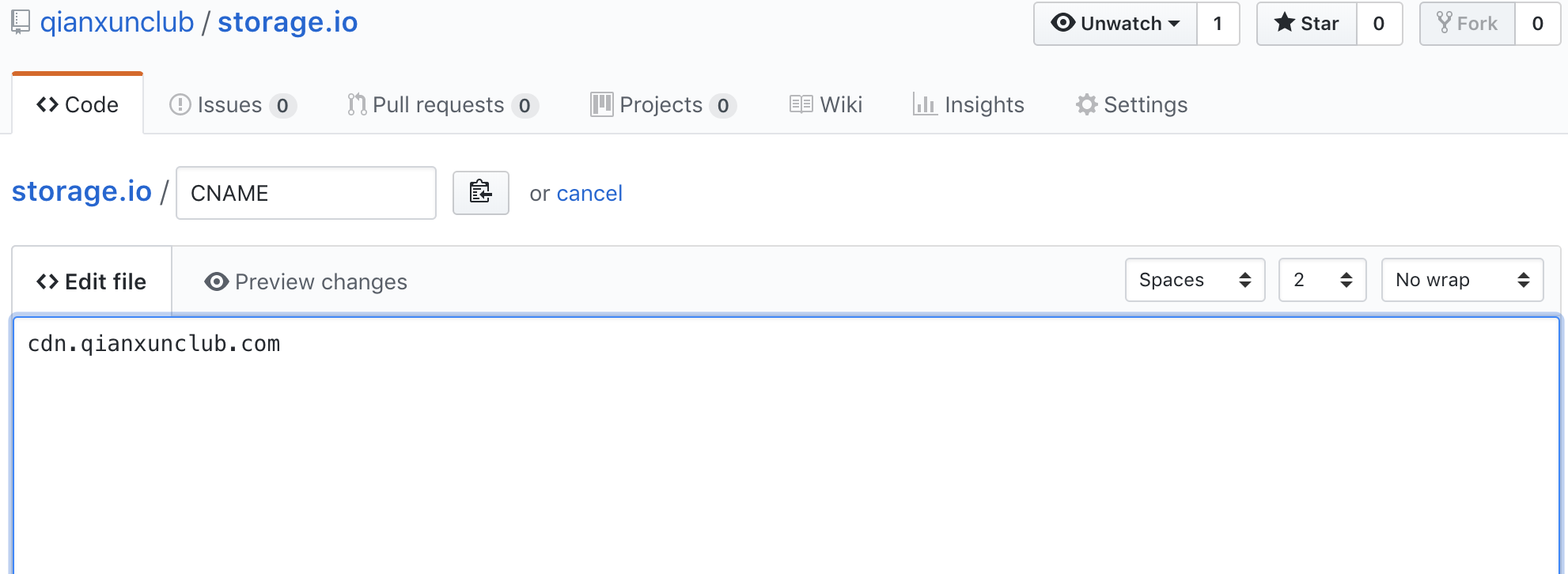Open the Wiki tab
The height and width of the screenshot is (574, 1568).
click(x=826, y=104)
